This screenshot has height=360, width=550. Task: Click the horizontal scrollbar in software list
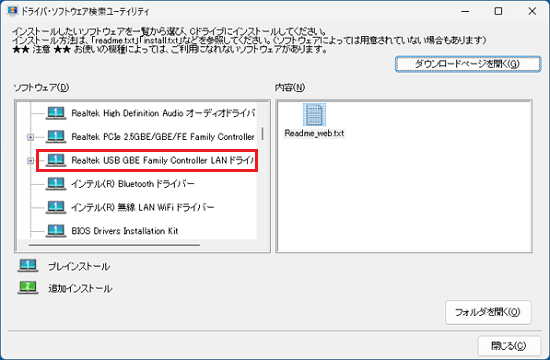114,245
